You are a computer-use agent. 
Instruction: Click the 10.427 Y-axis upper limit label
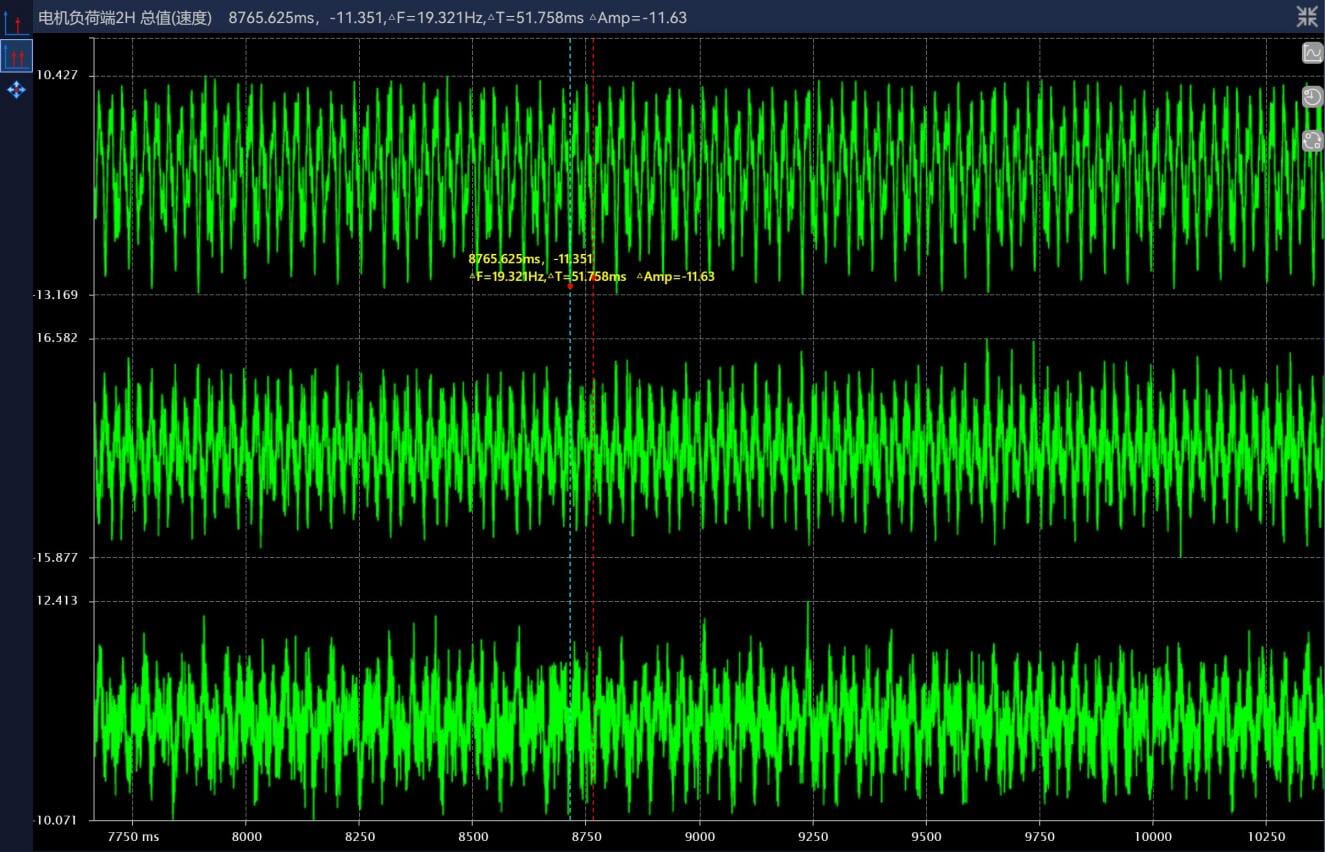pyautogui.click(x=57, y=76)
